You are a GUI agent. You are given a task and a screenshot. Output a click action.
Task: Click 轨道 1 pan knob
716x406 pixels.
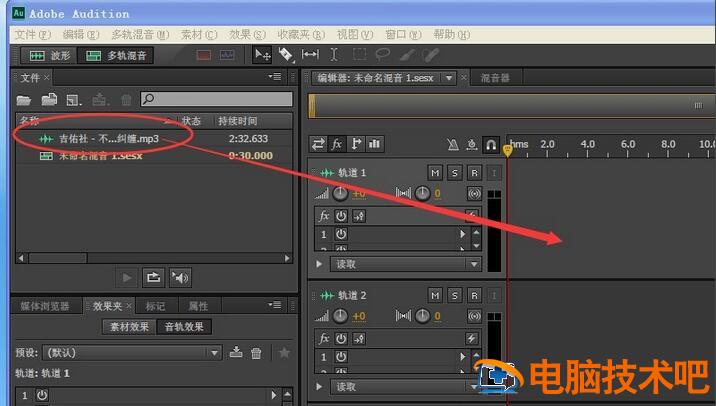pyautogui.click(x=422, y=194)
